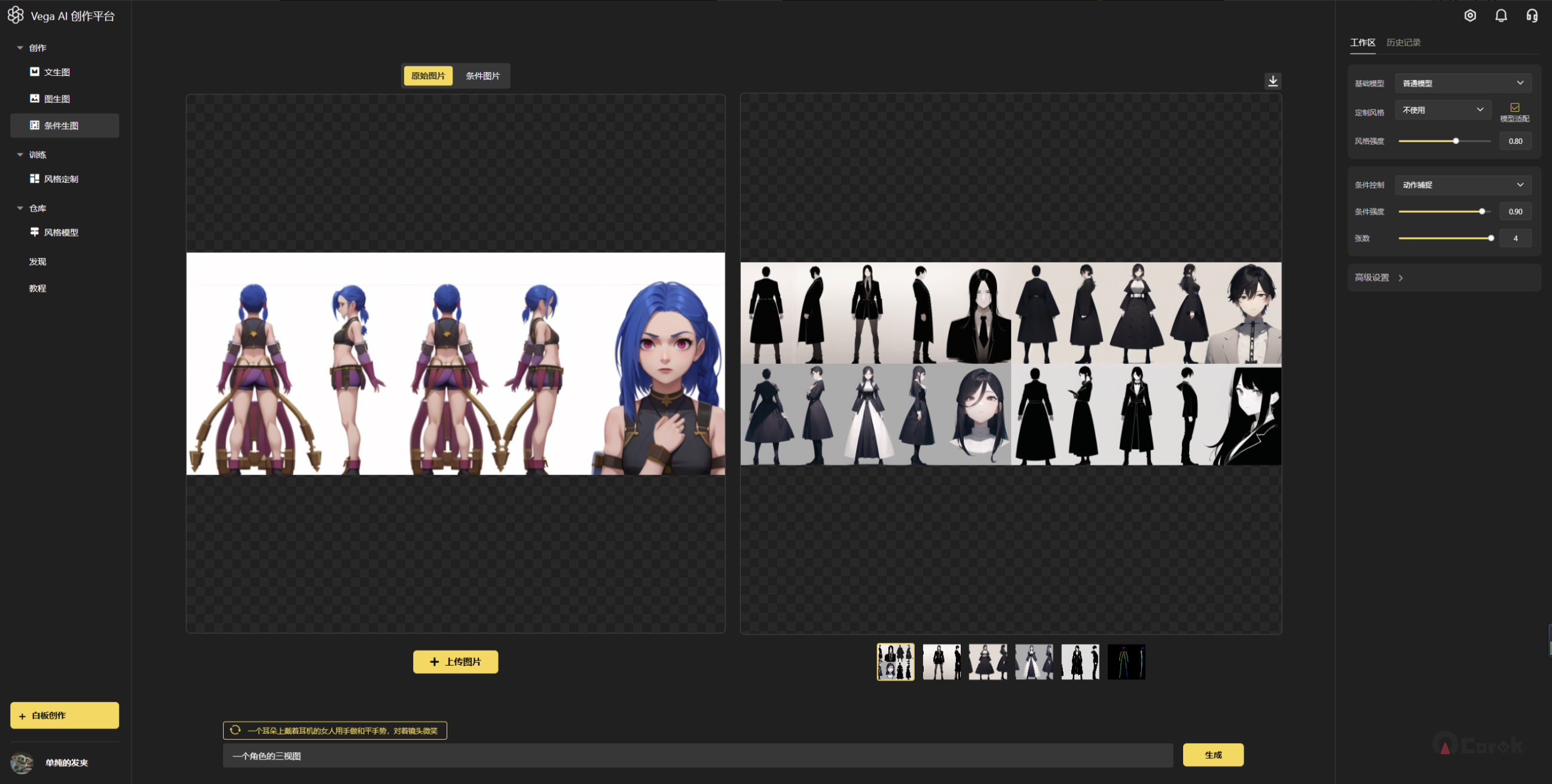Switch to the 历史记录 tab
Viewport: 1552px width, 784px height.
(1403, 42)
